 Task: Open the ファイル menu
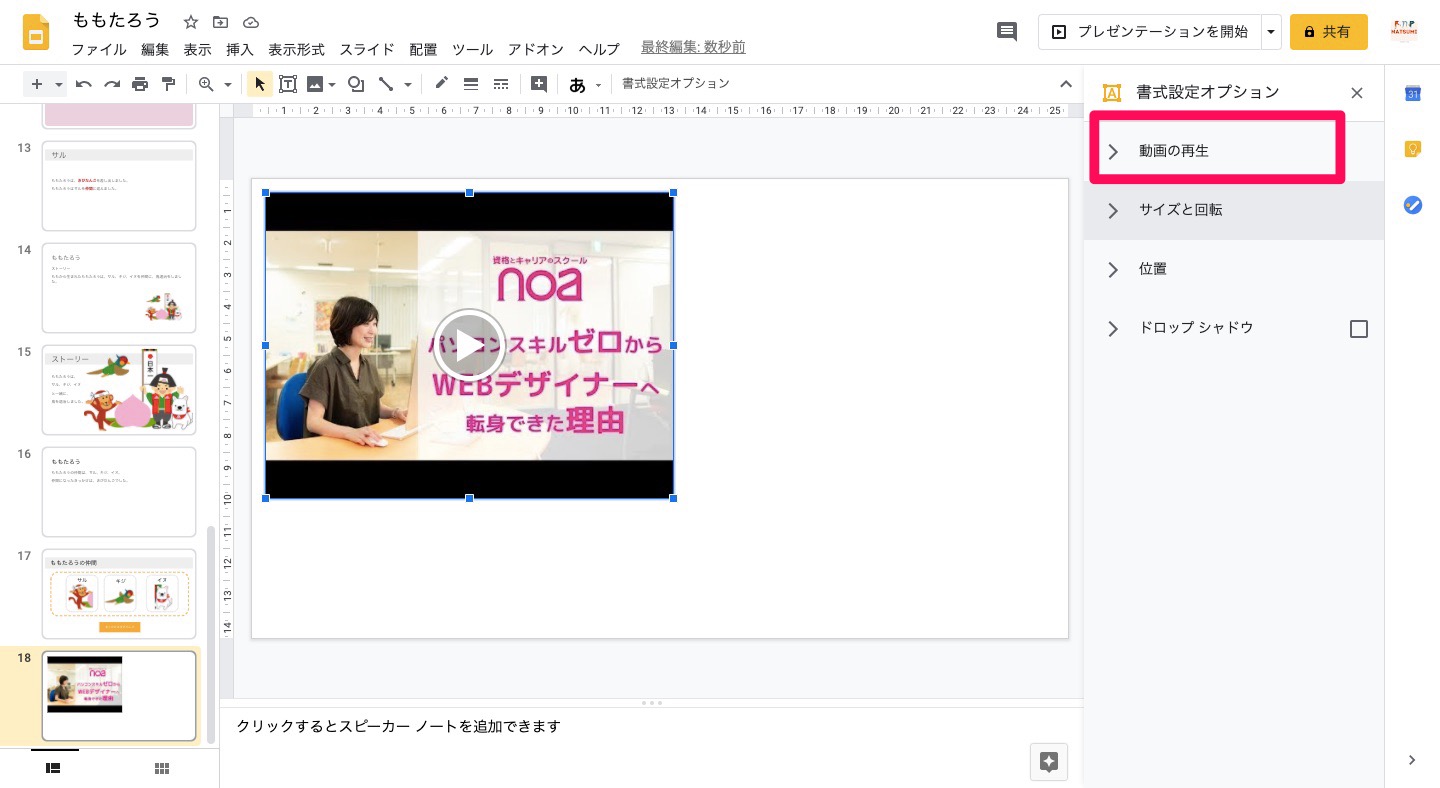pos(99,49)
